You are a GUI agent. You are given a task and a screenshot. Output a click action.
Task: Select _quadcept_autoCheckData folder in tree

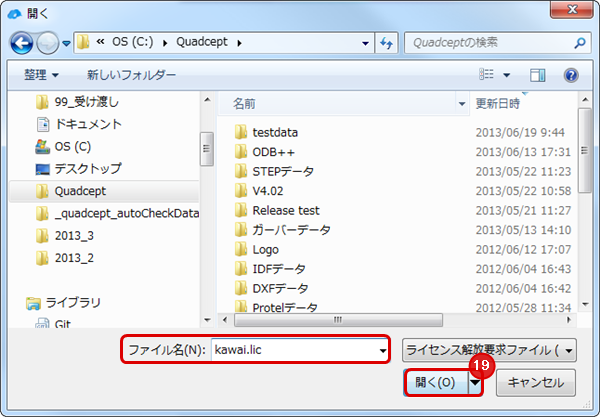[x=127, y=213]
